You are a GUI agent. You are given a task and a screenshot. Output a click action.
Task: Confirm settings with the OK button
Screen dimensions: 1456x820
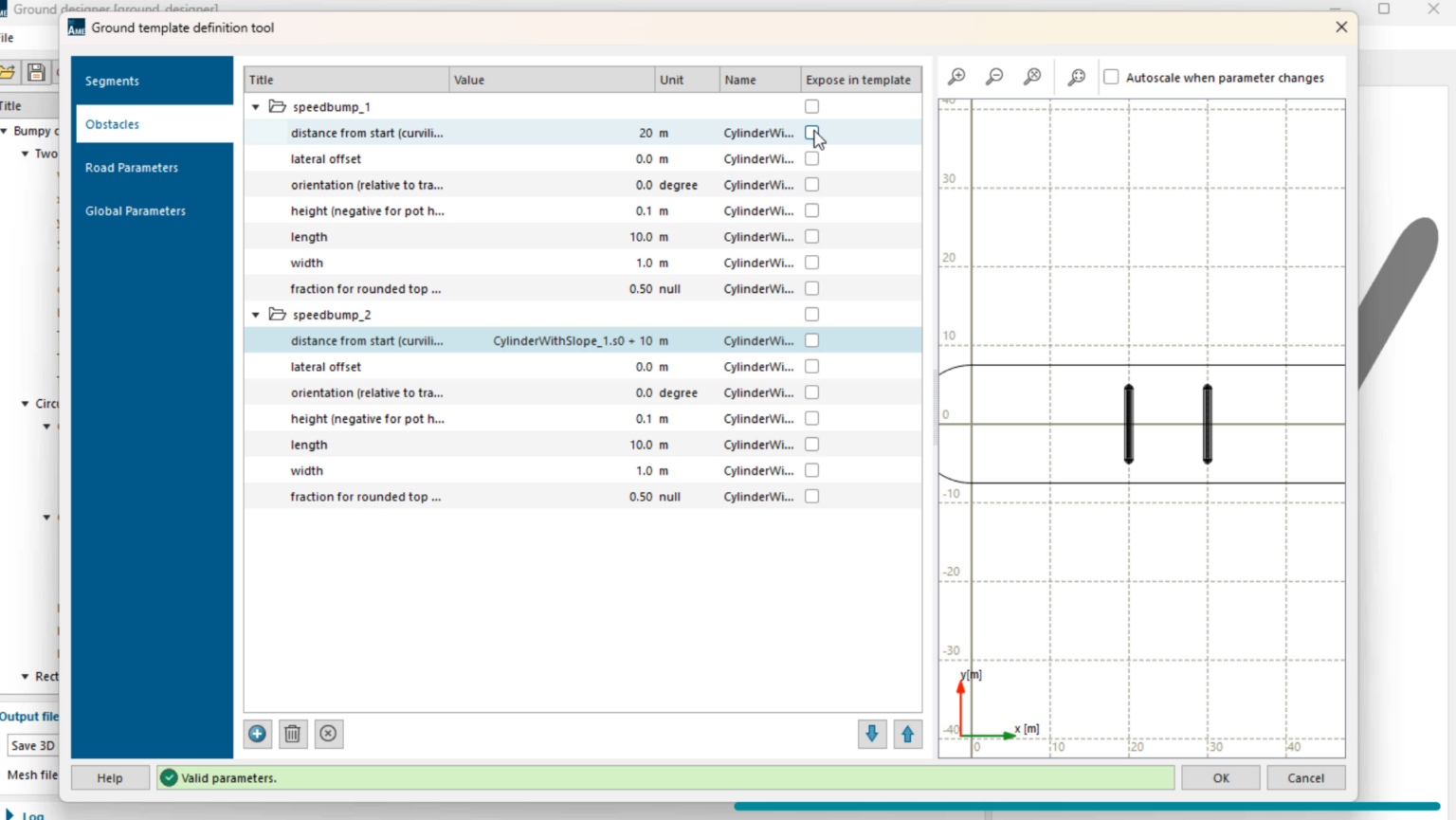(1220, 777)
